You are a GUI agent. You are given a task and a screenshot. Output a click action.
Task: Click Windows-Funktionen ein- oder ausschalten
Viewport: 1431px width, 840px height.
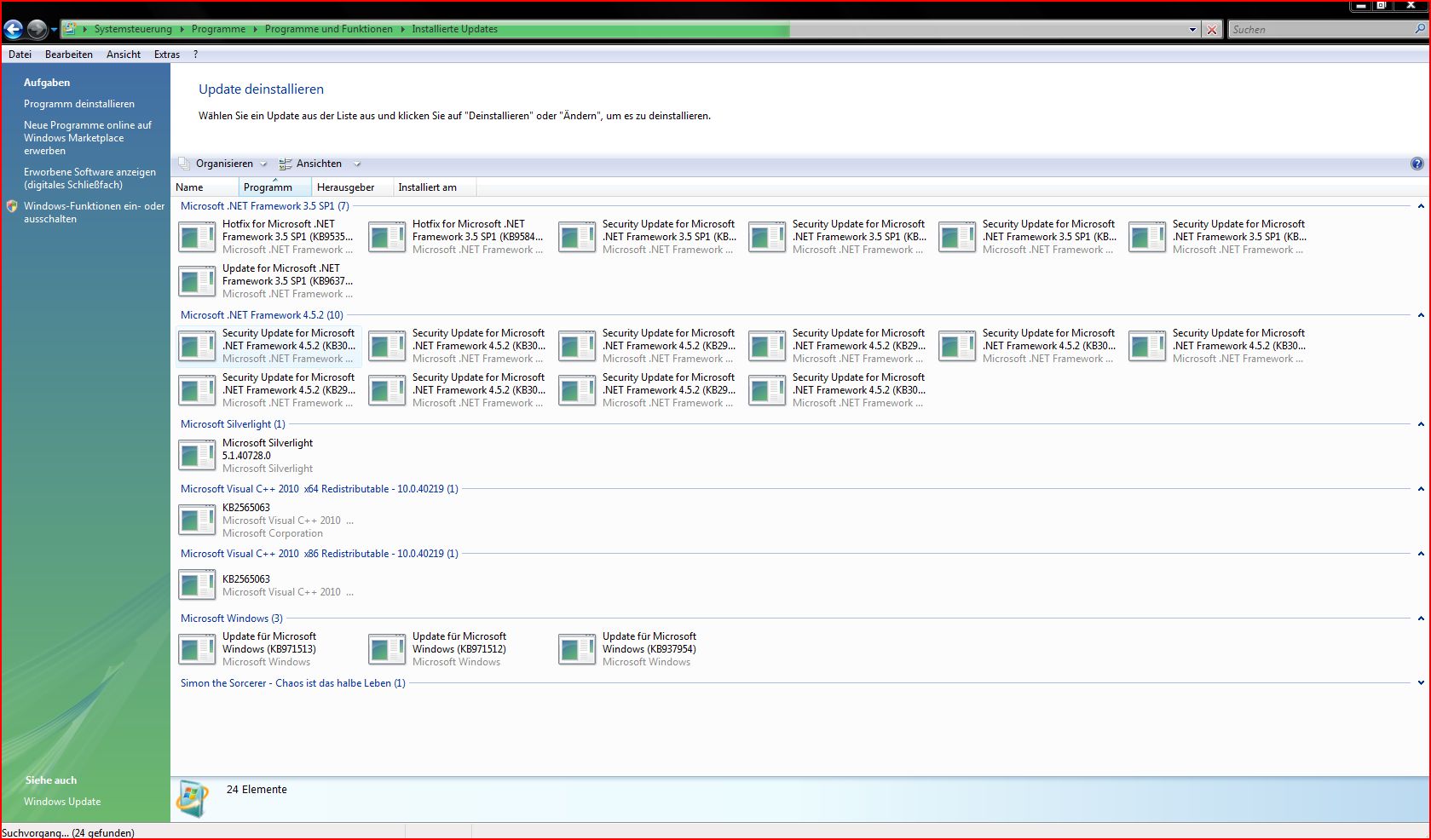coord(94,212)
